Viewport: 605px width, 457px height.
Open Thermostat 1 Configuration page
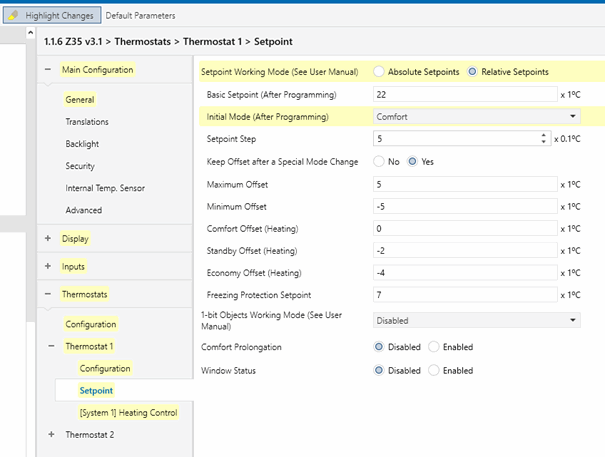(105, 369)
